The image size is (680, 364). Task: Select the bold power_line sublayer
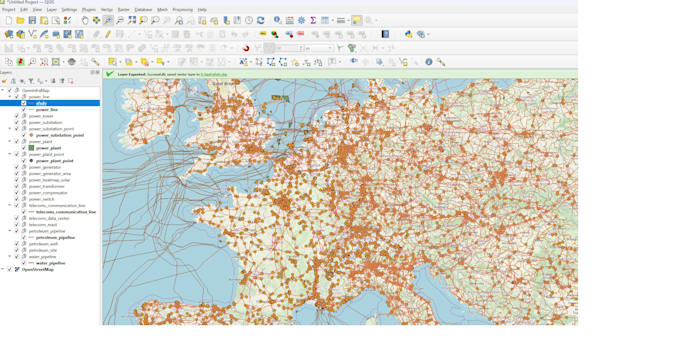tap(47, 110)
